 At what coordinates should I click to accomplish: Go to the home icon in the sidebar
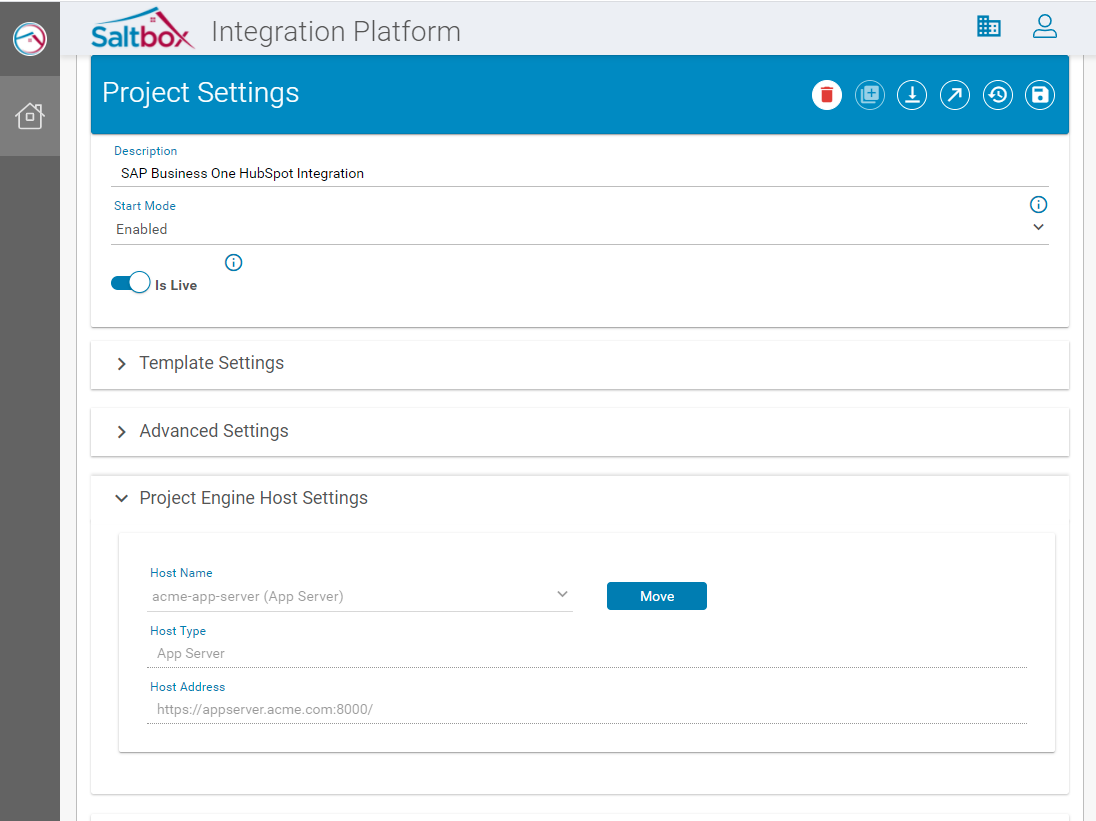[30, 116]
